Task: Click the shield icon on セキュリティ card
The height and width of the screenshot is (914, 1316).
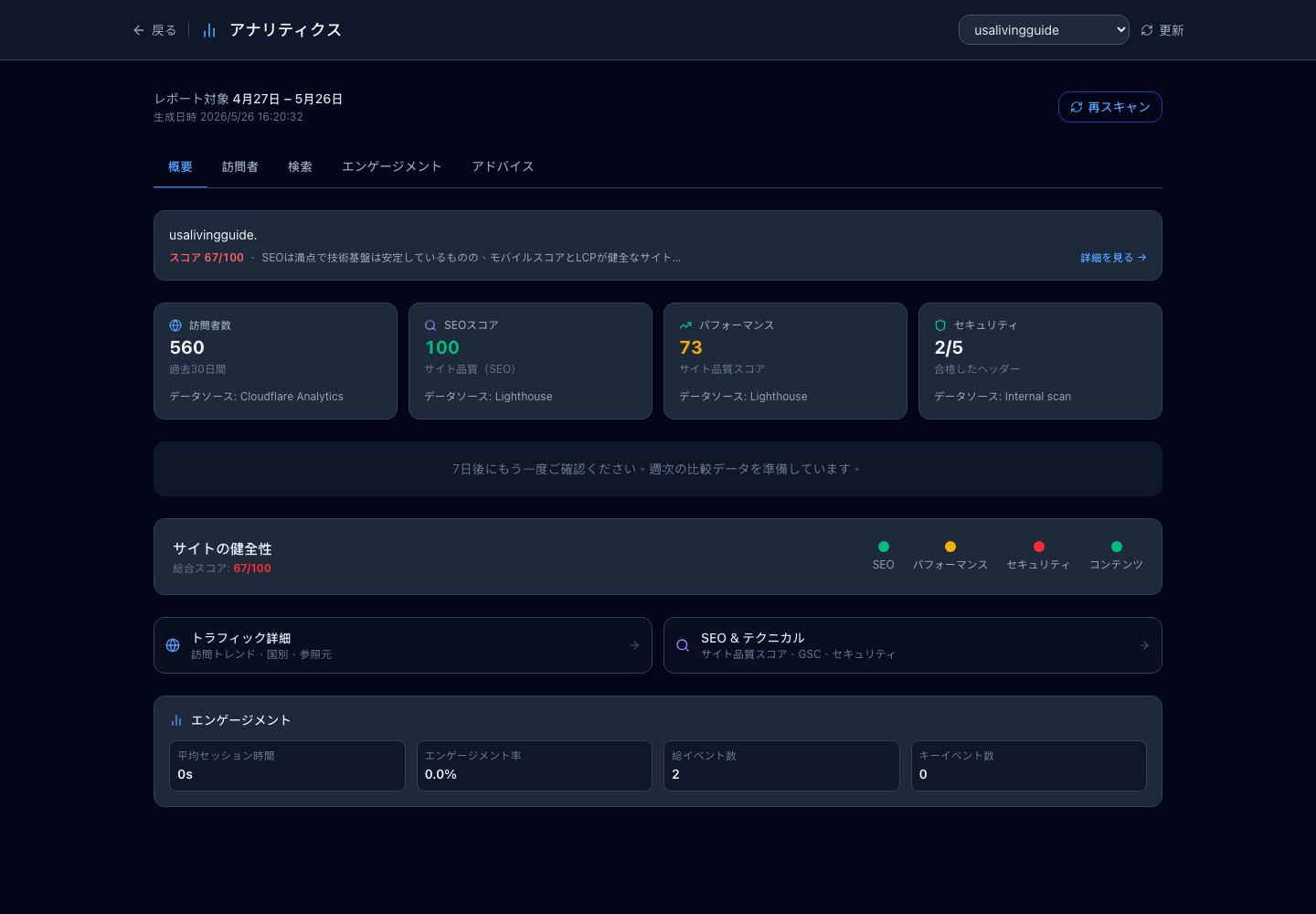Action: click(x=940, y=325)
